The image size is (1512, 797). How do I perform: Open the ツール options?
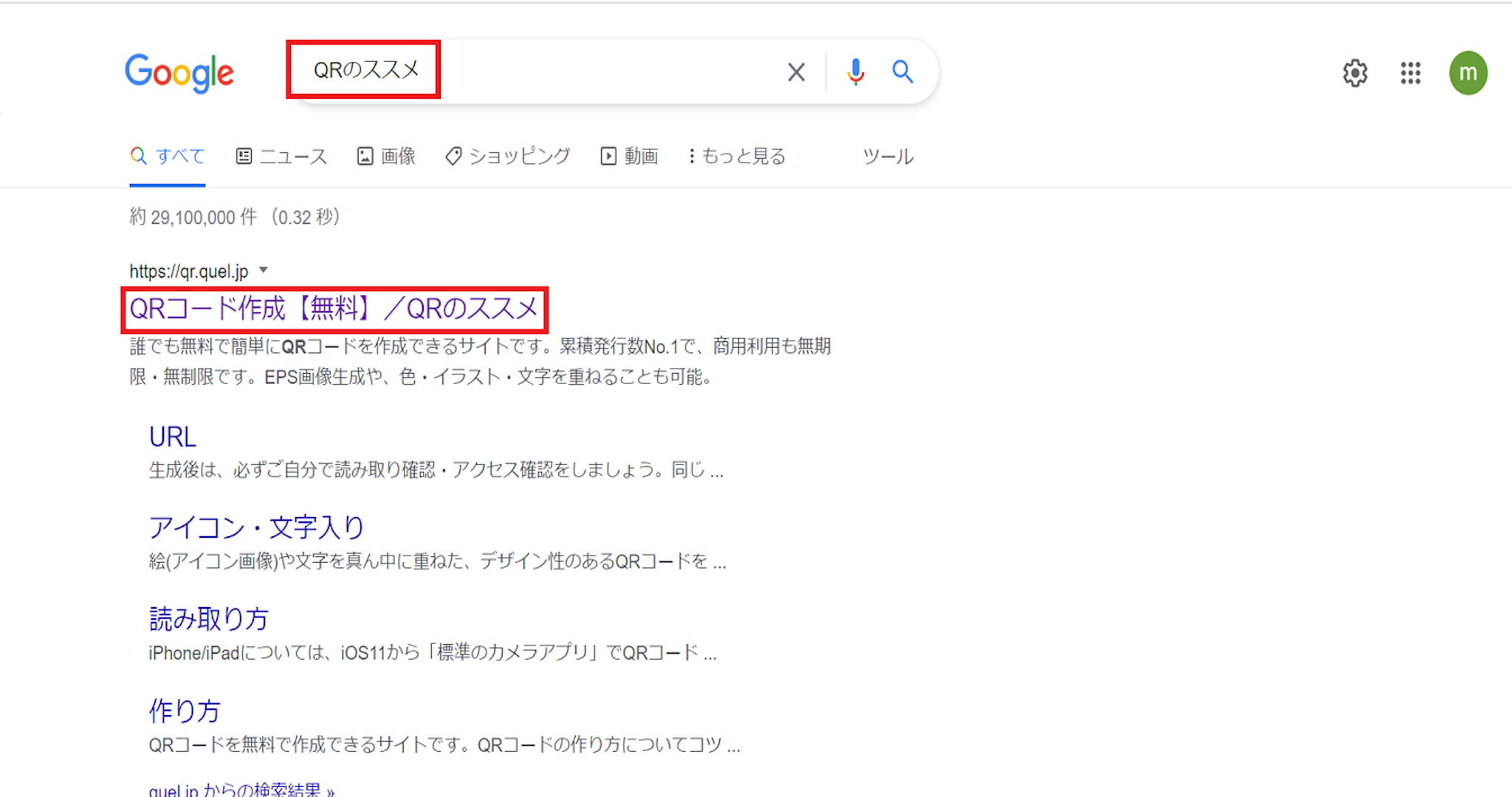point(887,157)
